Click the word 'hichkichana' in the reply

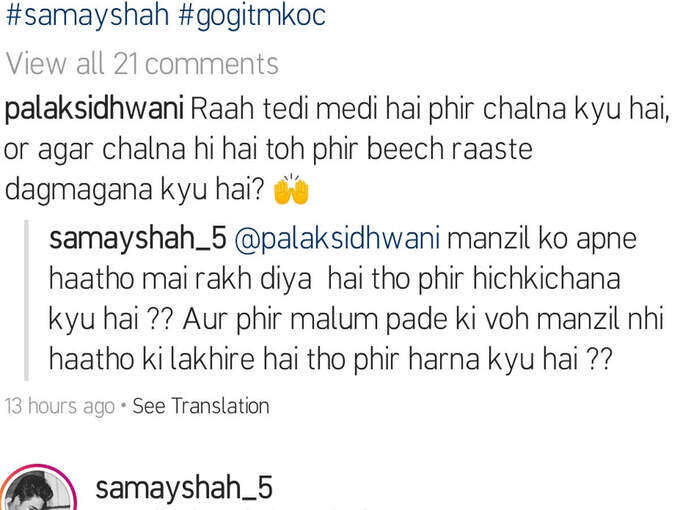click(546, 278)
